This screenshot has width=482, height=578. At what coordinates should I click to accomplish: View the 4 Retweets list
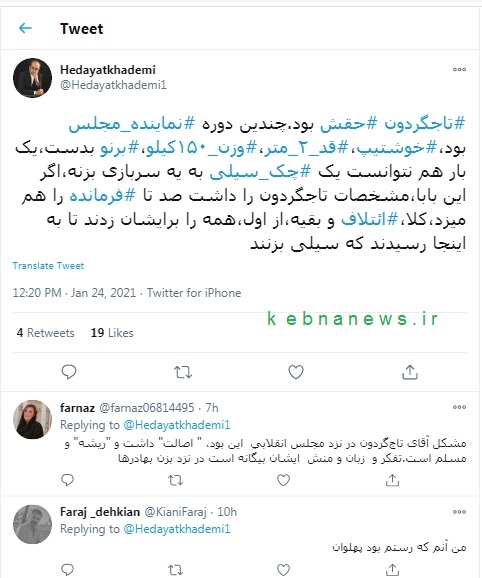tap(45, 333)
